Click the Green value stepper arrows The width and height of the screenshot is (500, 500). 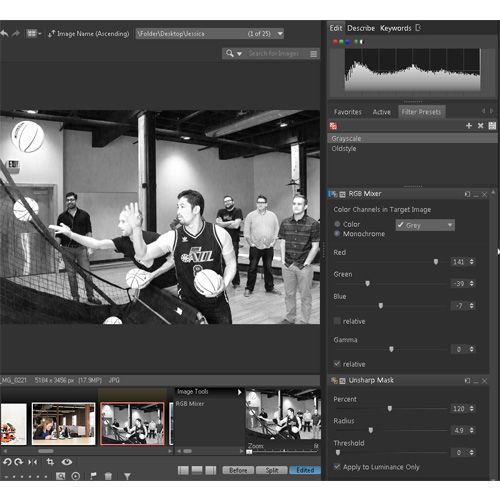point(472,284)
